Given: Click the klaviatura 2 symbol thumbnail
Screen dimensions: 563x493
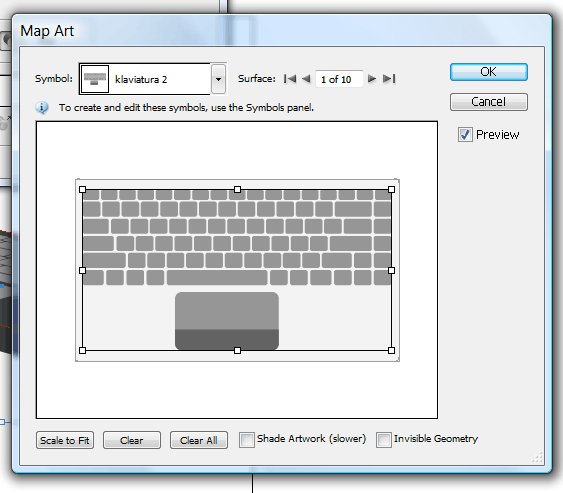Looking at the screenshot, I should 94,79.
